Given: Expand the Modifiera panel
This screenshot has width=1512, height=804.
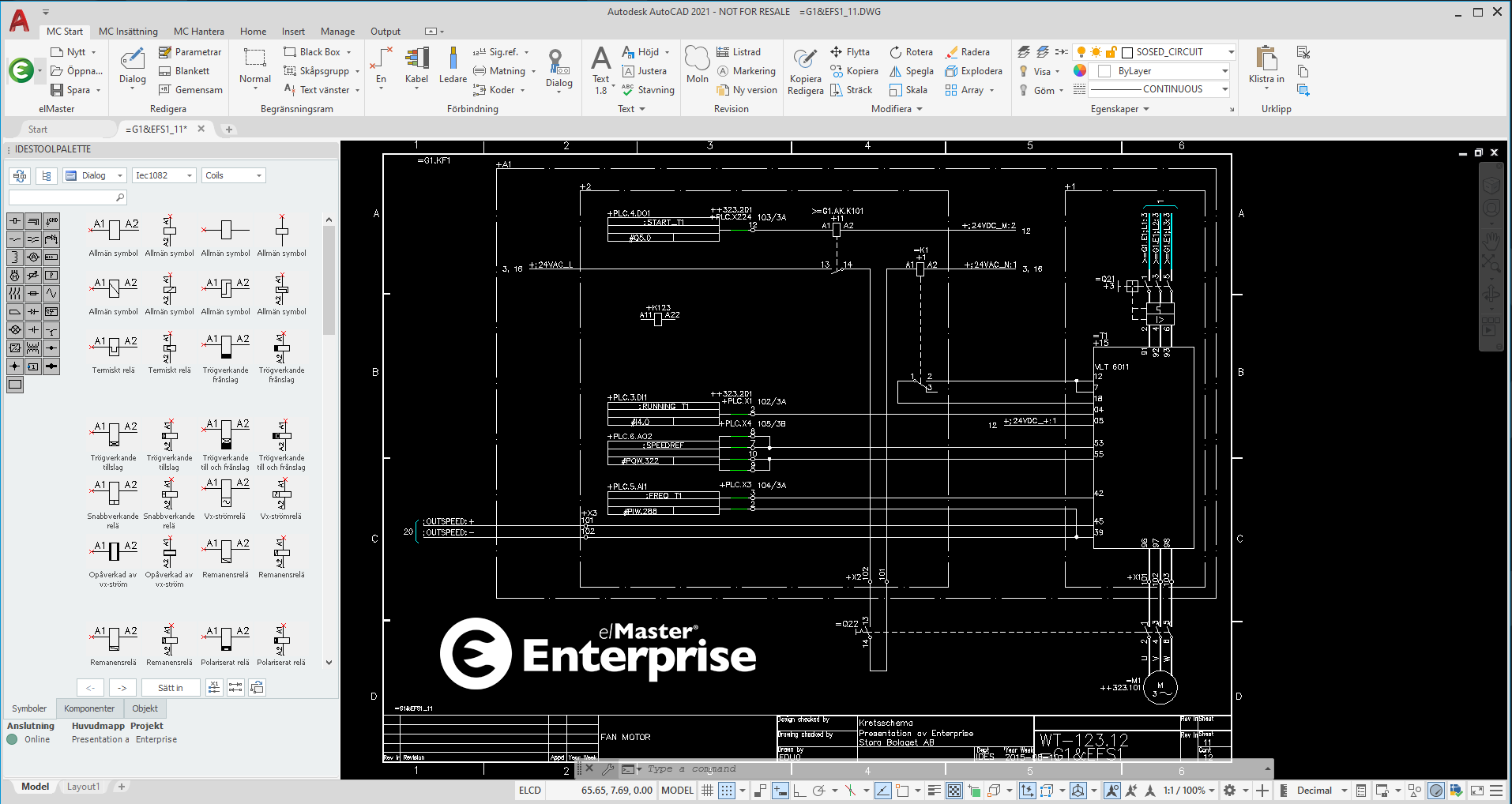Looking at the screenshot, I should click(x=897, y=109).
